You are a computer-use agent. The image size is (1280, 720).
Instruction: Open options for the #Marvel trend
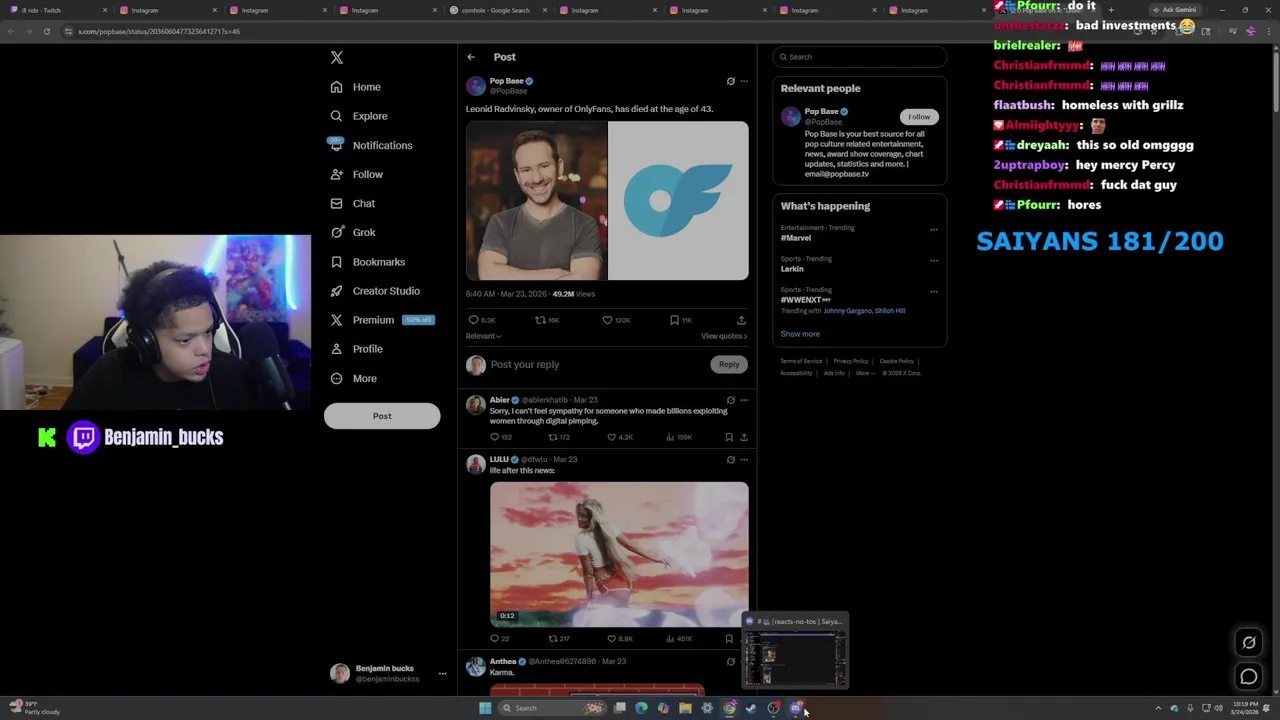click(x=934, y=229)
